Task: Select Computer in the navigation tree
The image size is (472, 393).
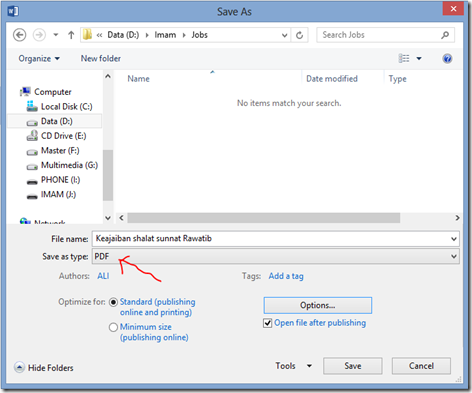Action: pos(53,92)
